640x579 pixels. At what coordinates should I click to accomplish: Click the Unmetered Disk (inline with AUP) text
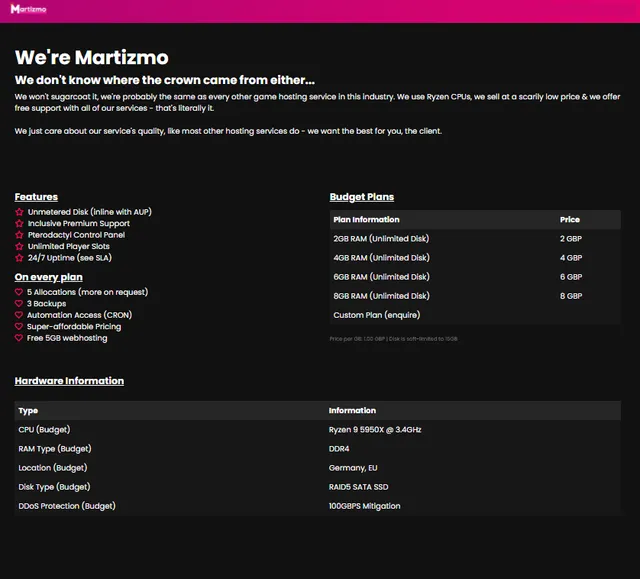pos(89,212)
